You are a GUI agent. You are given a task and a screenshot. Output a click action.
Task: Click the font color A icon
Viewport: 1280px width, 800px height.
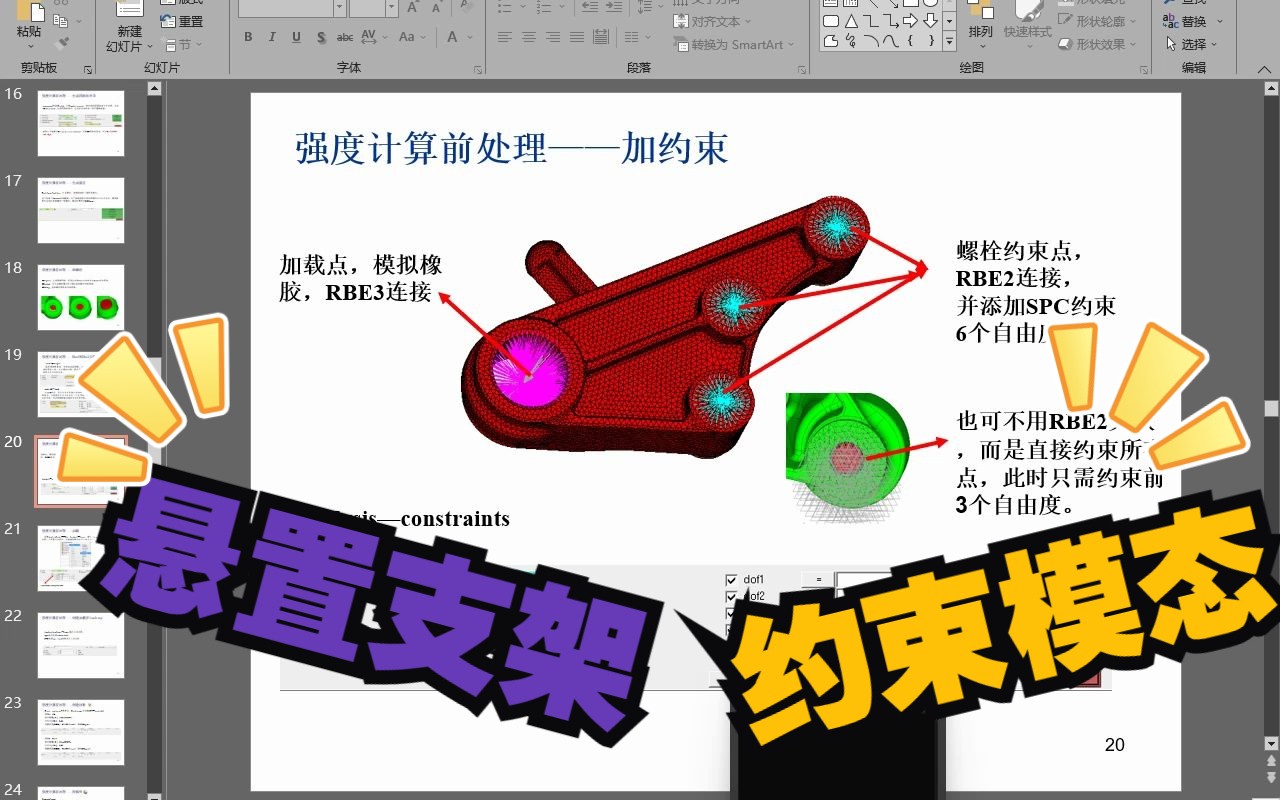click(x=452, y=37)
